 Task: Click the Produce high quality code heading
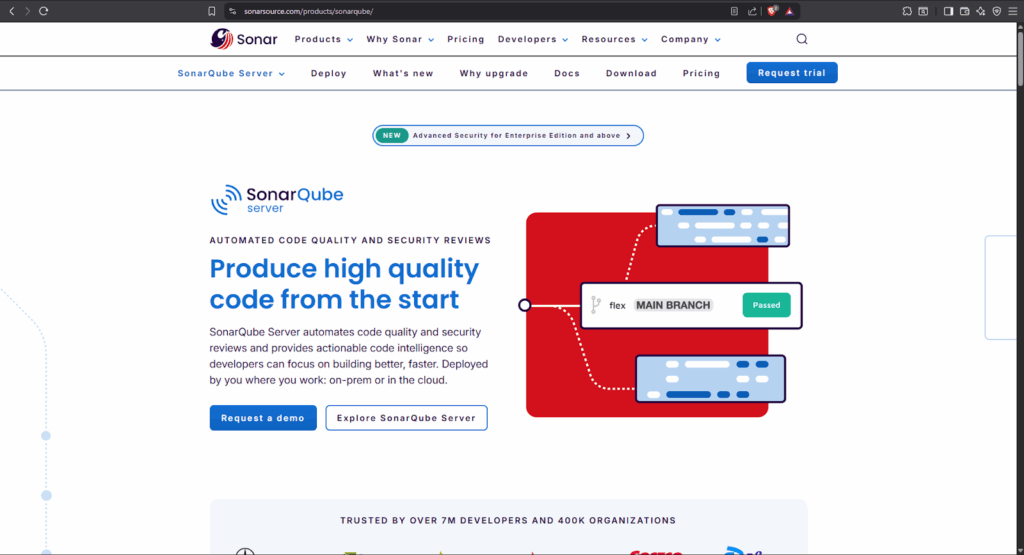tap(344, 284)
